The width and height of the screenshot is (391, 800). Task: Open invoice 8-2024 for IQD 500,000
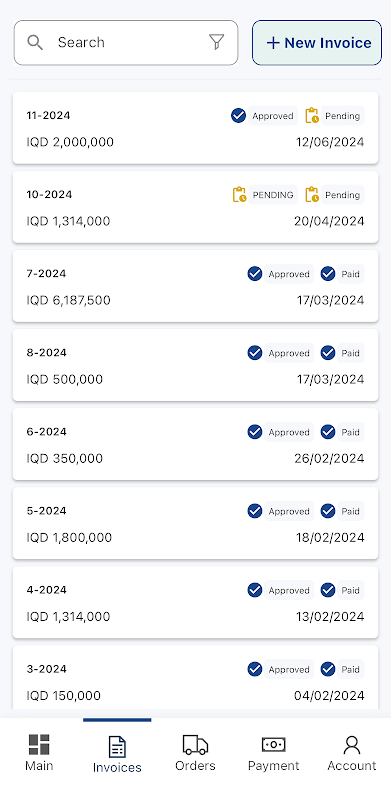(x=196, y=365)
